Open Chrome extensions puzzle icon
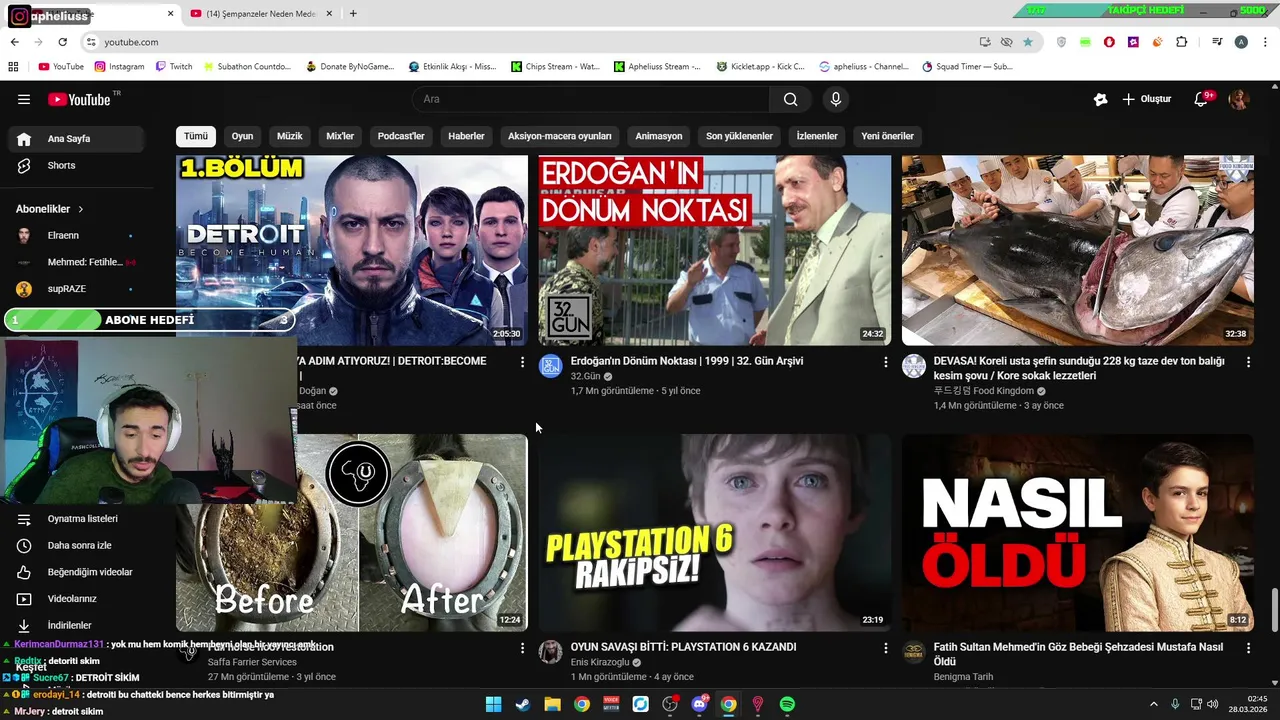This screenshot has height=720, width=1280. click(1182, 42)
